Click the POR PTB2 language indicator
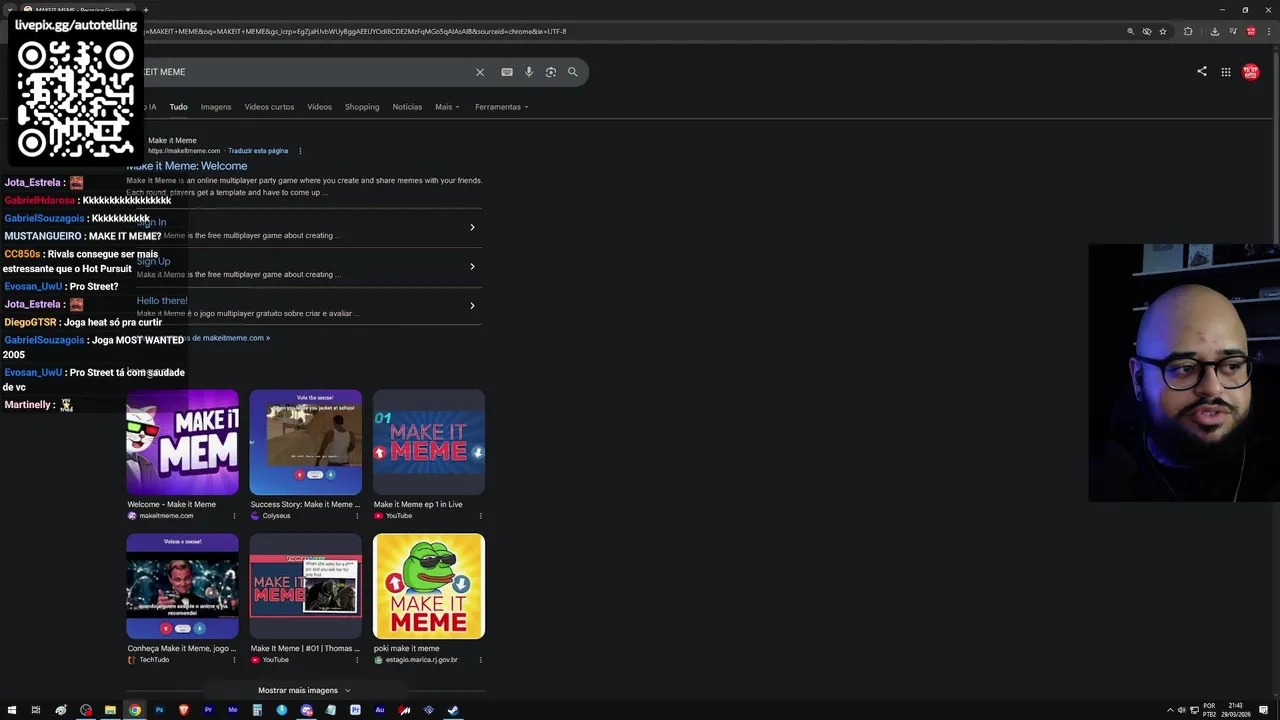 click(x=1209, y=710)
